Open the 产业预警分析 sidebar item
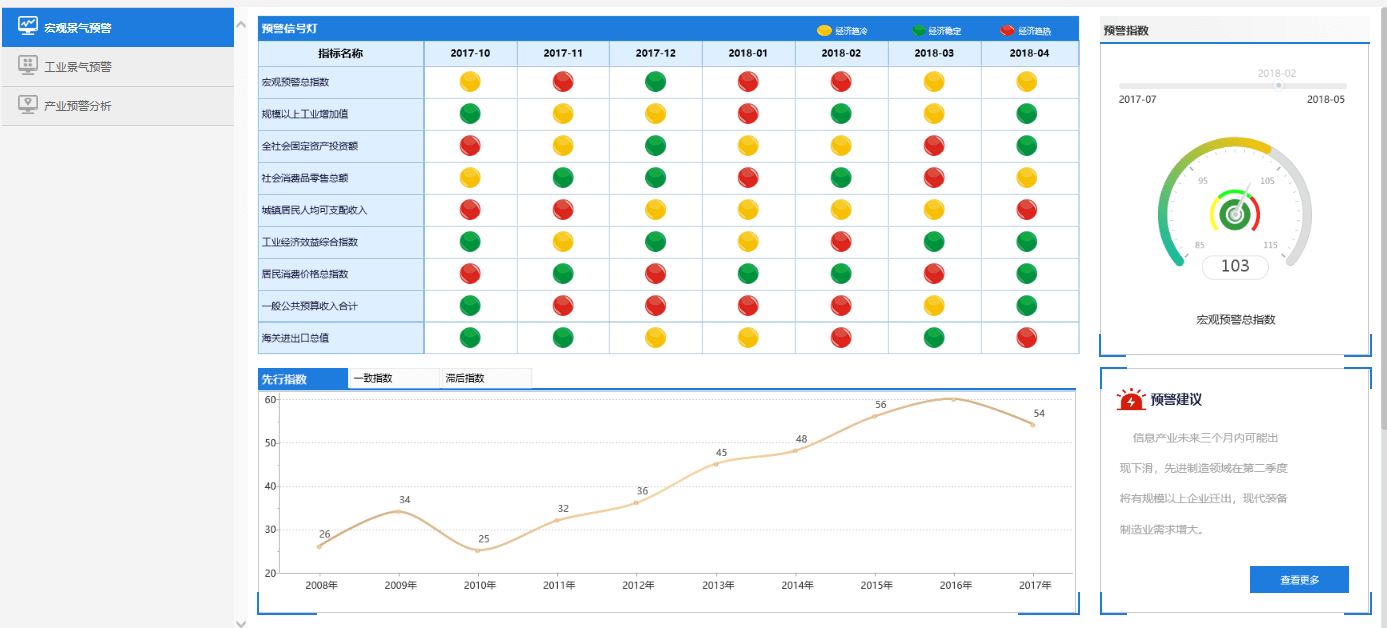The width and height of the screenshot is (1387, 628). point(117,106)
